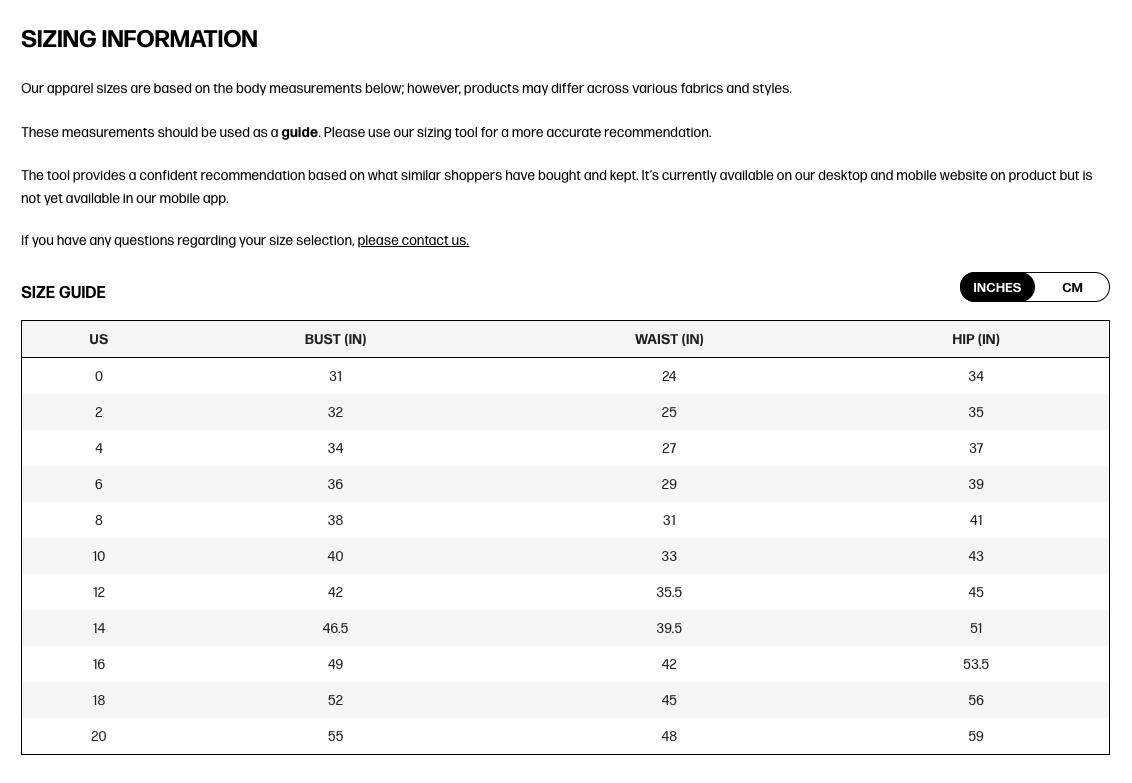Click the 46.5 bust value
1132x783 pixels.
[x=335, y=628]
